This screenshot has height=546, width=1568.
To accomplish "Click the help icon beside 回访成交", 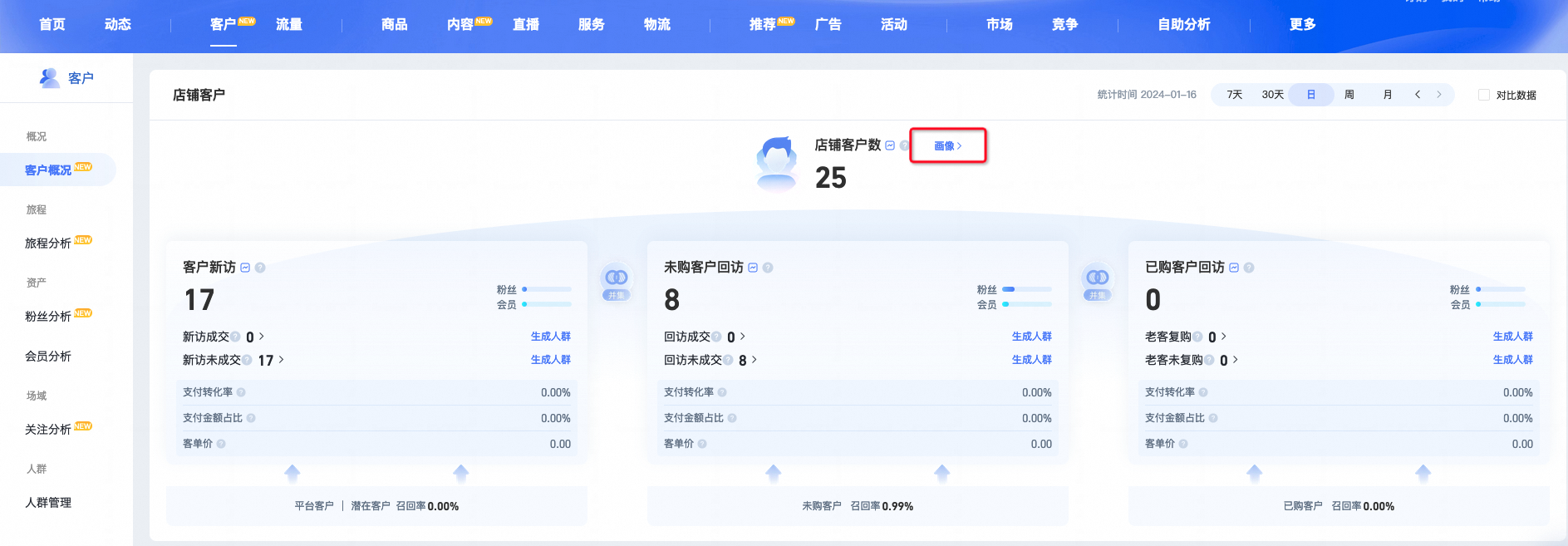I will coord(716,337).
